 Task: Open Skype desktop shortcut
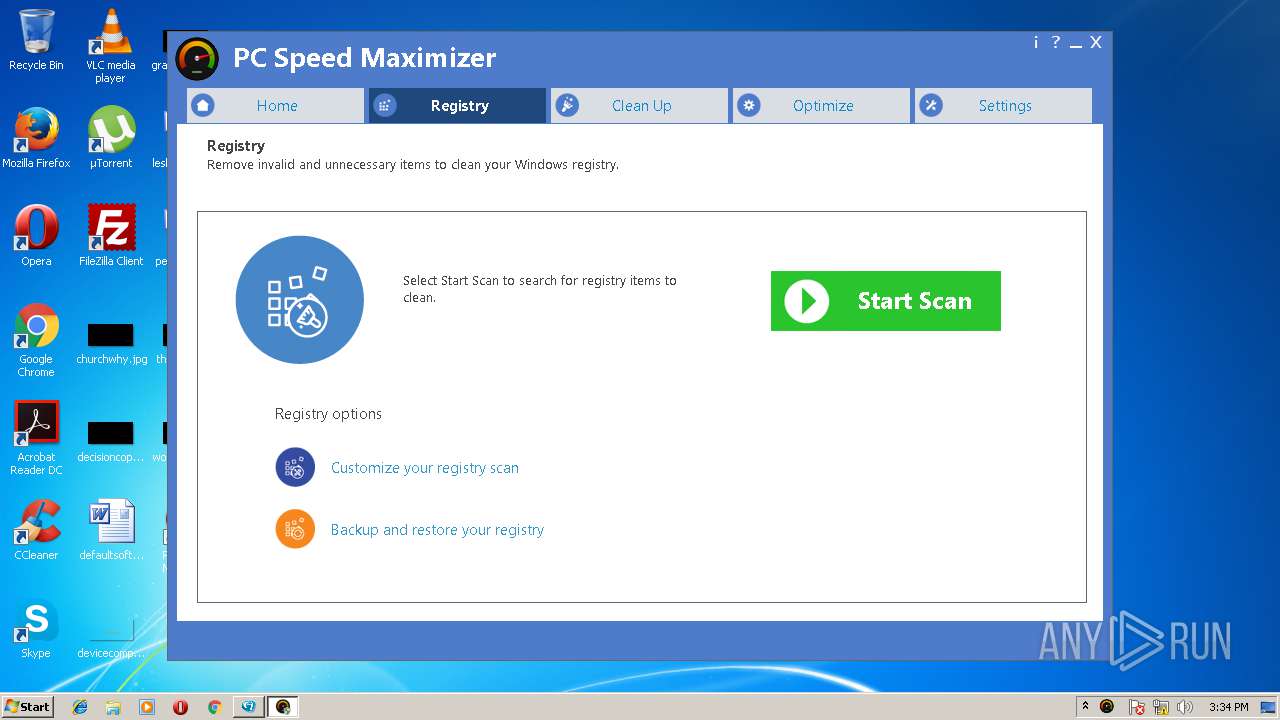point(36,628)
